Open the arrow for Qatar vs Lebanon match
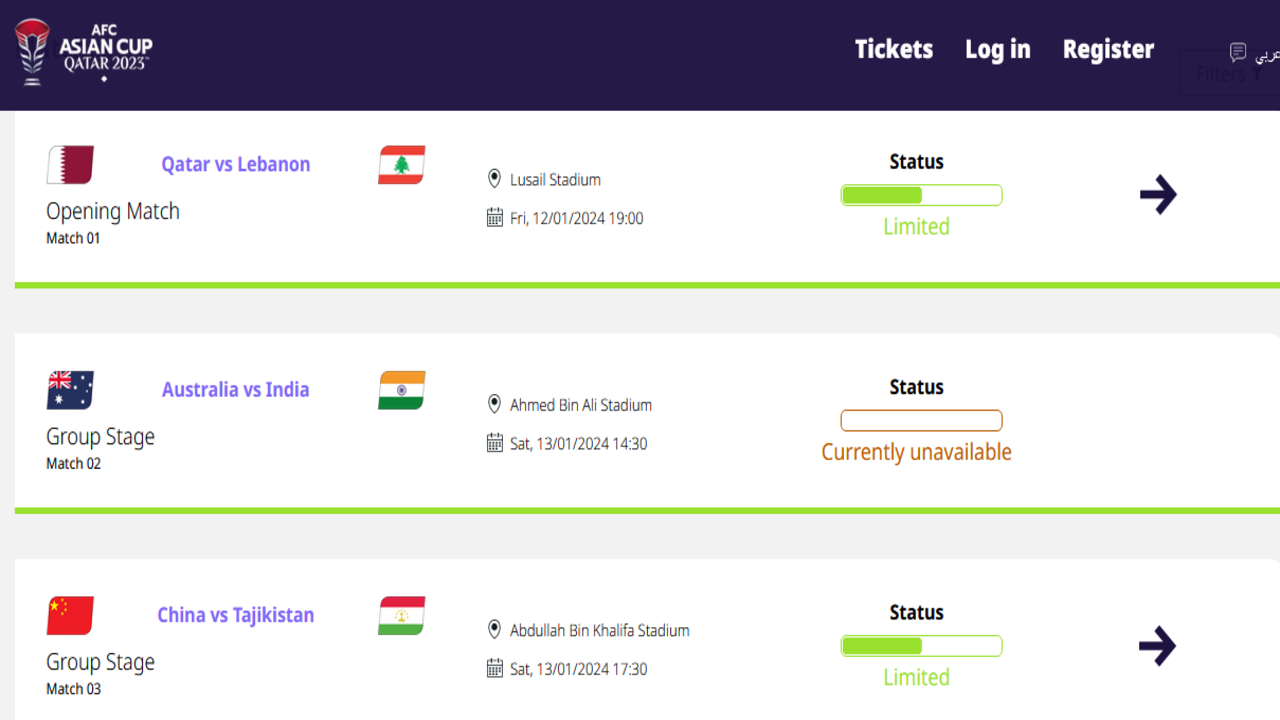 (1158, 195)
